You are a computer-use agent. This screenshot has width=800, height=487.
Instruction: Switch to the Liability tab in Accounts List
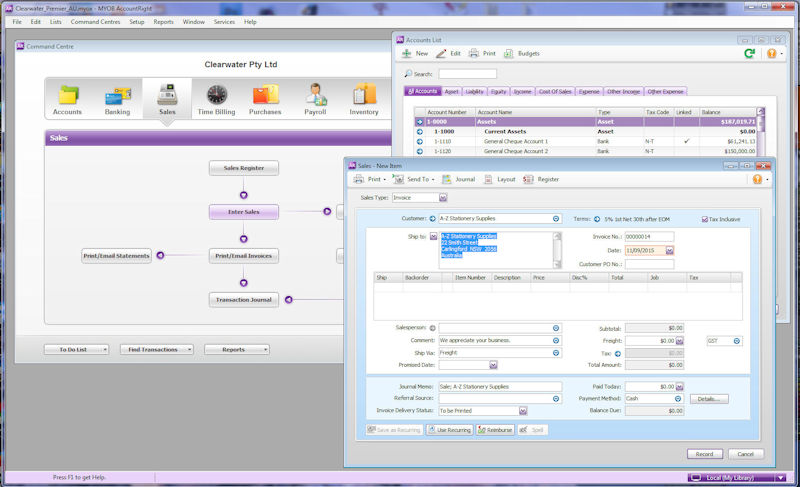[475, 91]
